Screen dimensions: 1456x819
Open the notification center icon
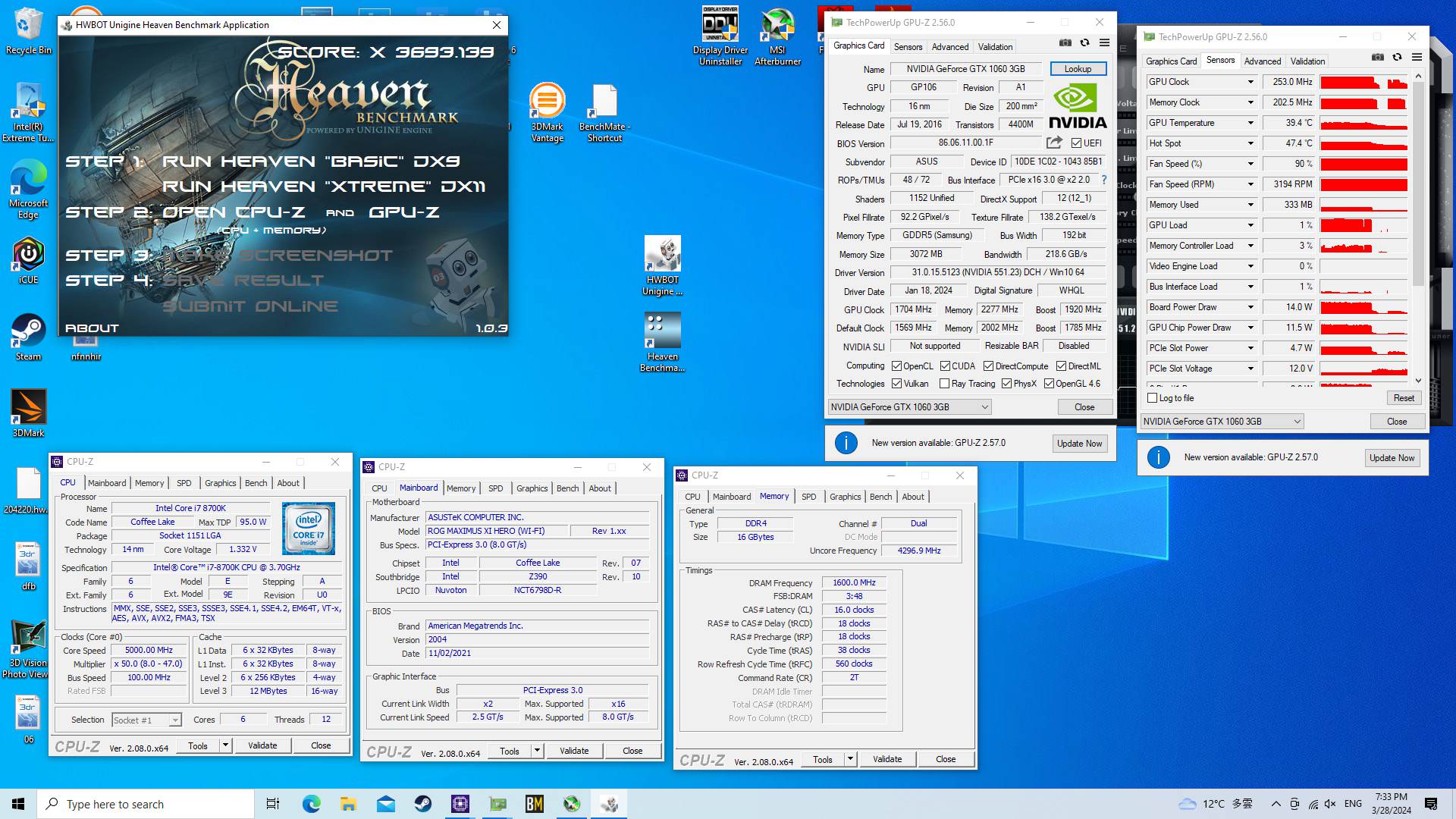(x=1431, y=804)
